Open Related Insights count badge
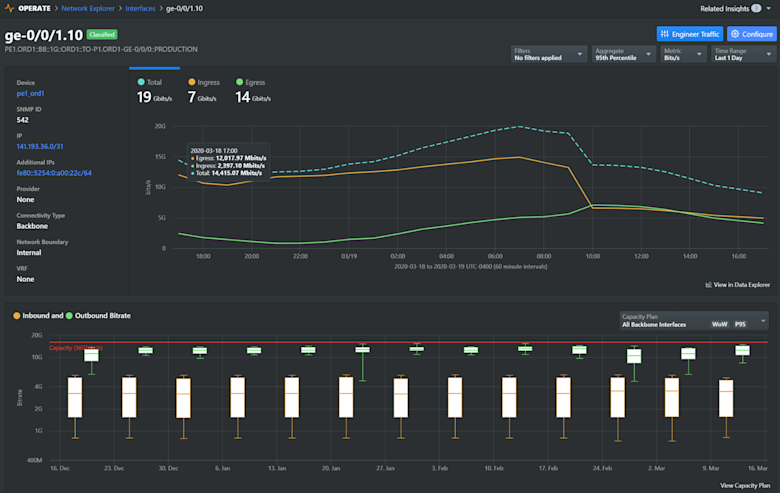The height and width of the screenshot is (493, 780). click(756, 8)
